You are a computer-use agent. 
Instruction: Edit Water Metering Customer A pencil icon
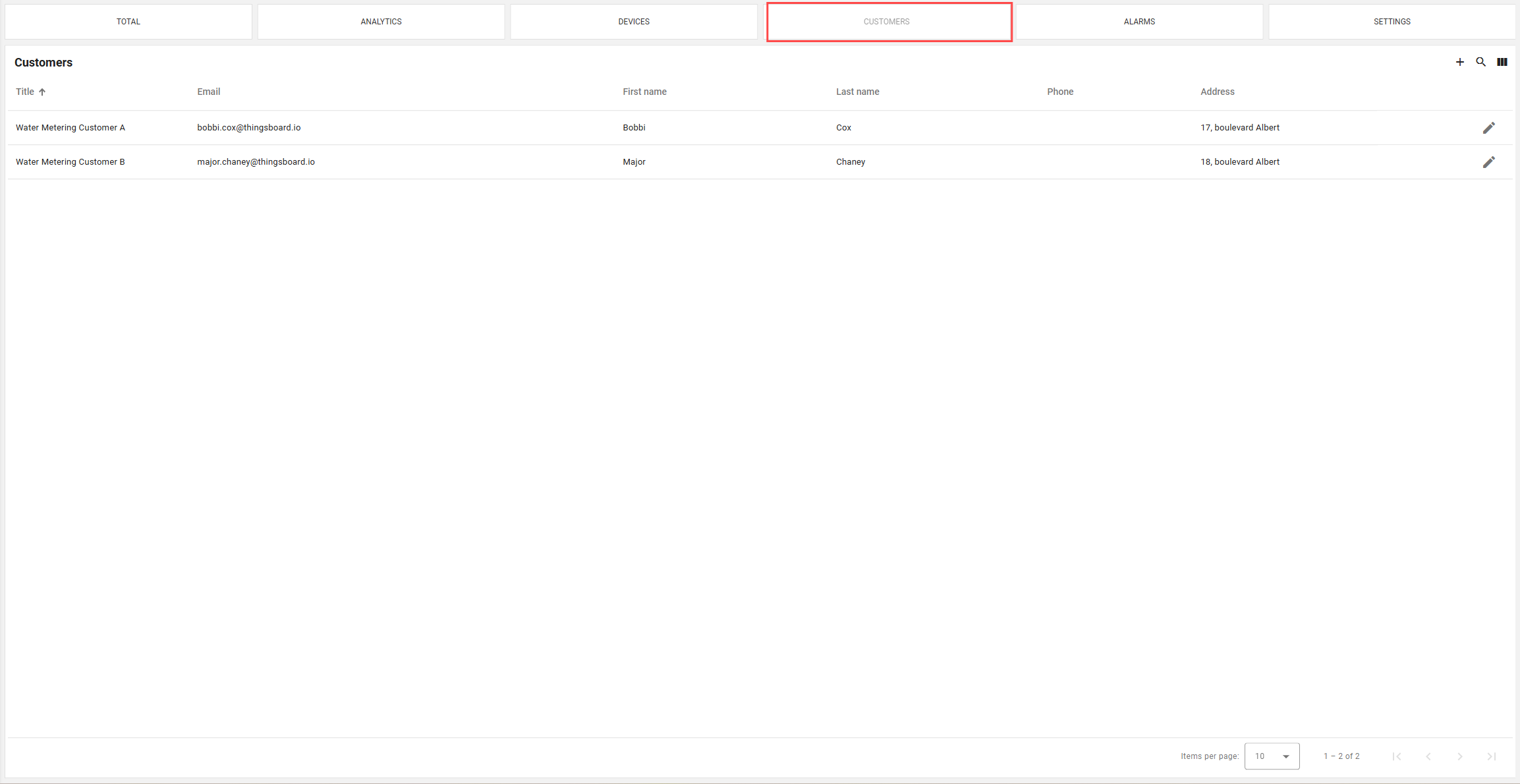[x=1489, y=128]
